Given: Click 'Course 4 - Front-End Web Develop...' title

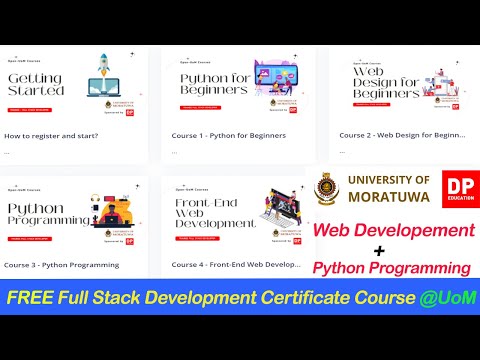Looking at the screenshot, I should coord(236,265).
